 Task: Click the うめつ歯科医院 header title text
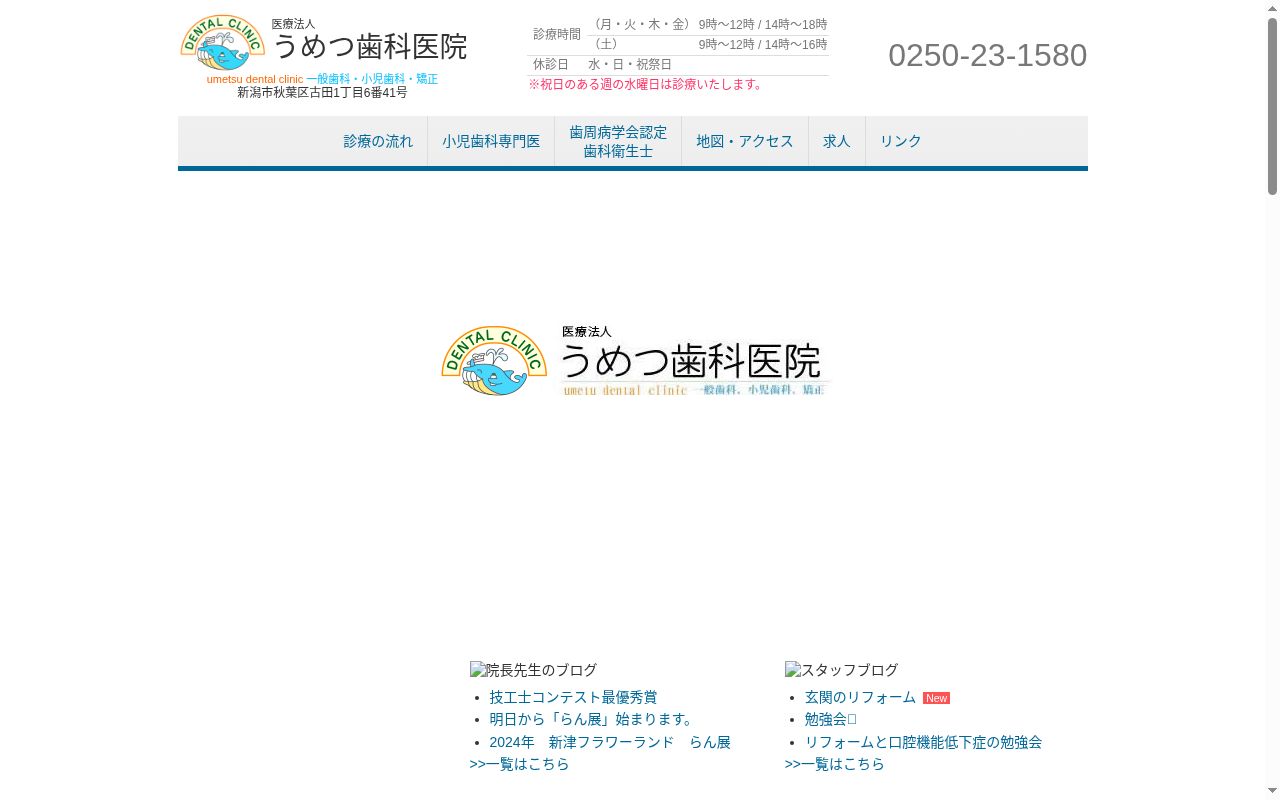pos(369,46)
